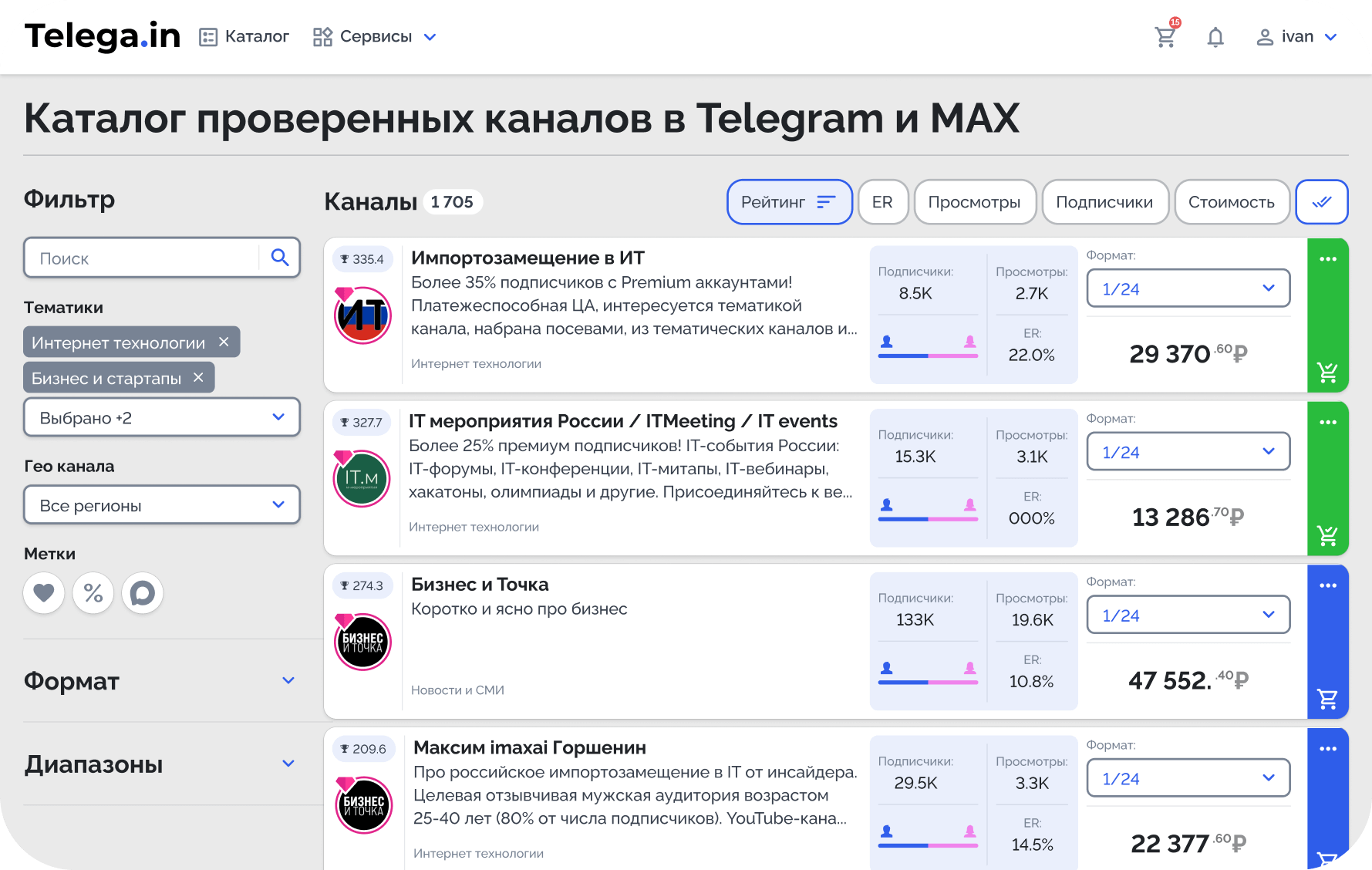Screen dimensions: 1372x870
Task: Open the options menu on «Бизнес и Точка» card
Action: click(x=1328, y=585)
